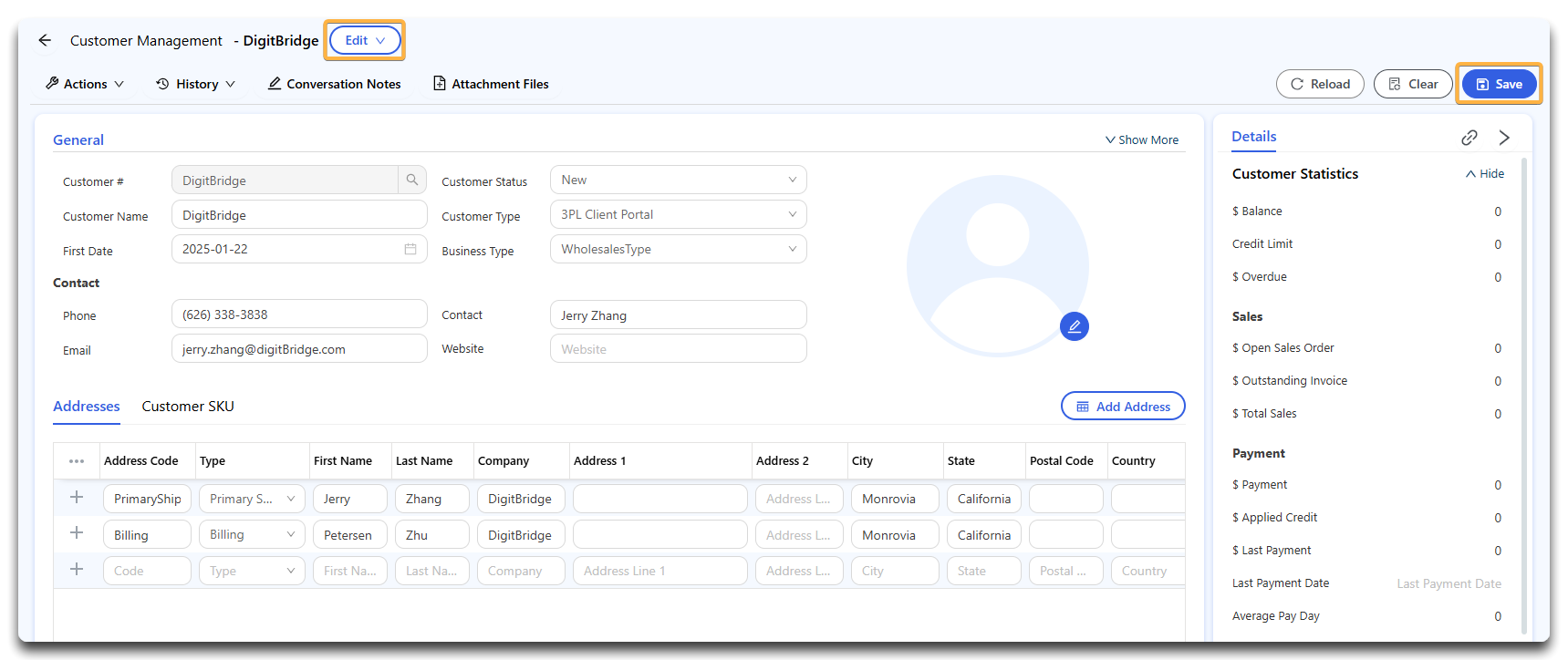Open the First Date calendar icon
Image resolution: width=1568 pixels, height=660 pixels.
[x=410, y=249]
